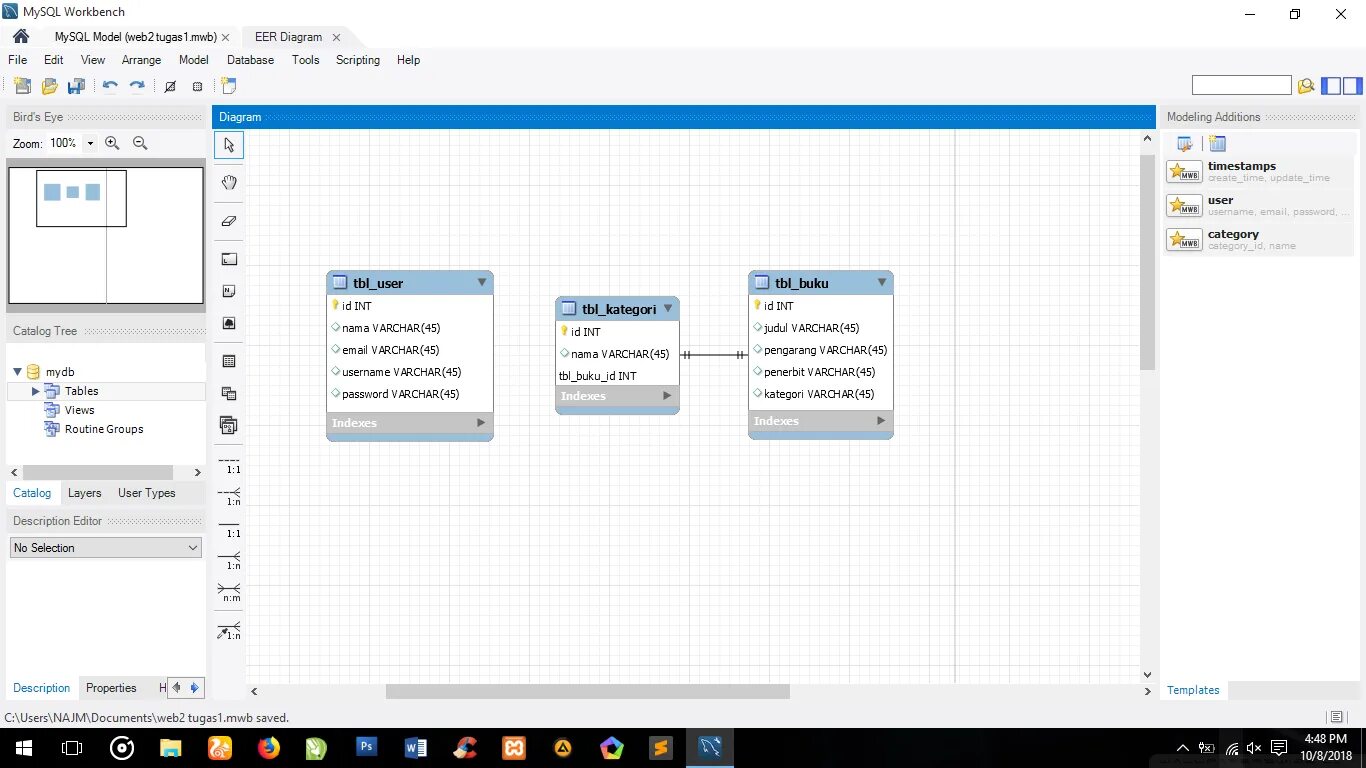Image resolution: width=1366 pixels, height=768 pixels.
Task: Collapse the tbl_user table box
Action: pyautogui.click(x=482, y=283)
